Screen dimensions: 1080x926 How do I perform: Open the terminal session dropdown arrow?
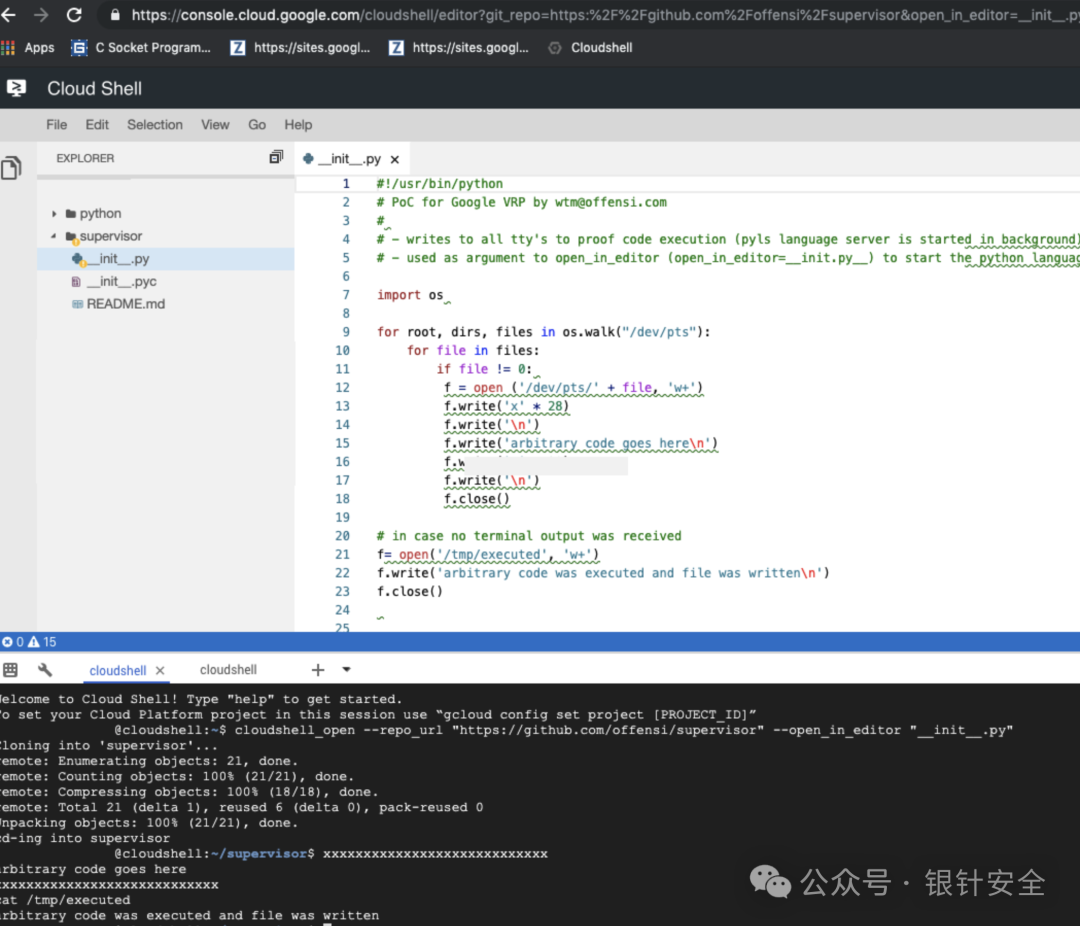[x=346, y=669]
